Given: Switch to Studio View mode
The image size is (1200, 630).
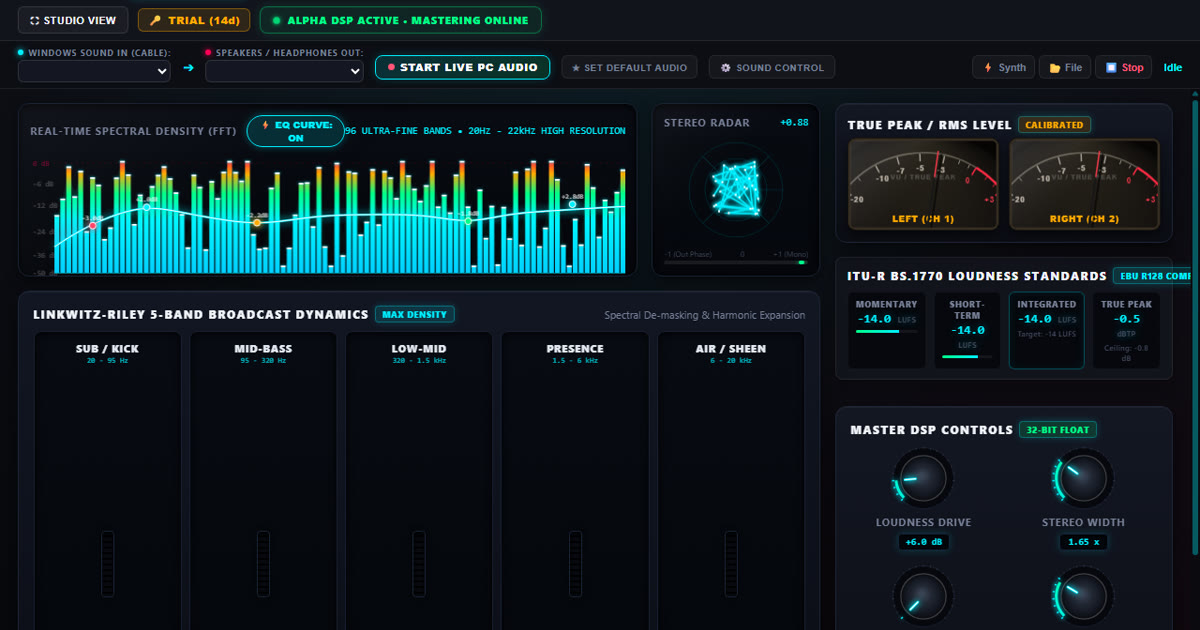Looking at the screenshot, I should click(73, 20).
